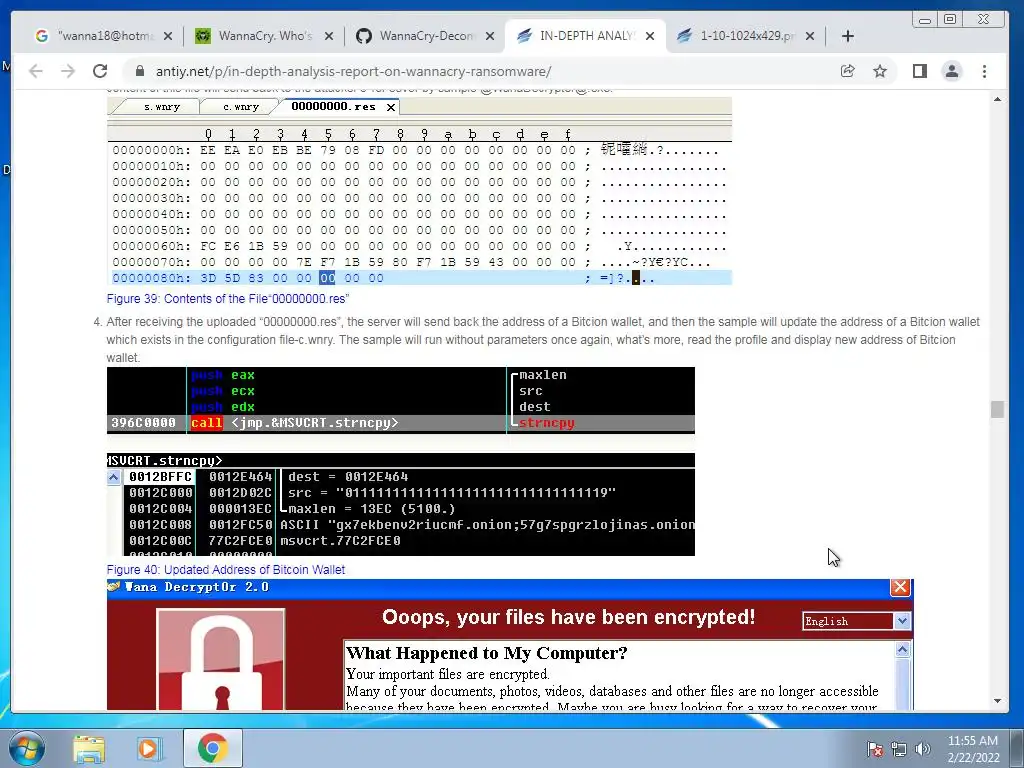
Task: Close the "WannaCry. Who's" tab
Action: (329, 36)
